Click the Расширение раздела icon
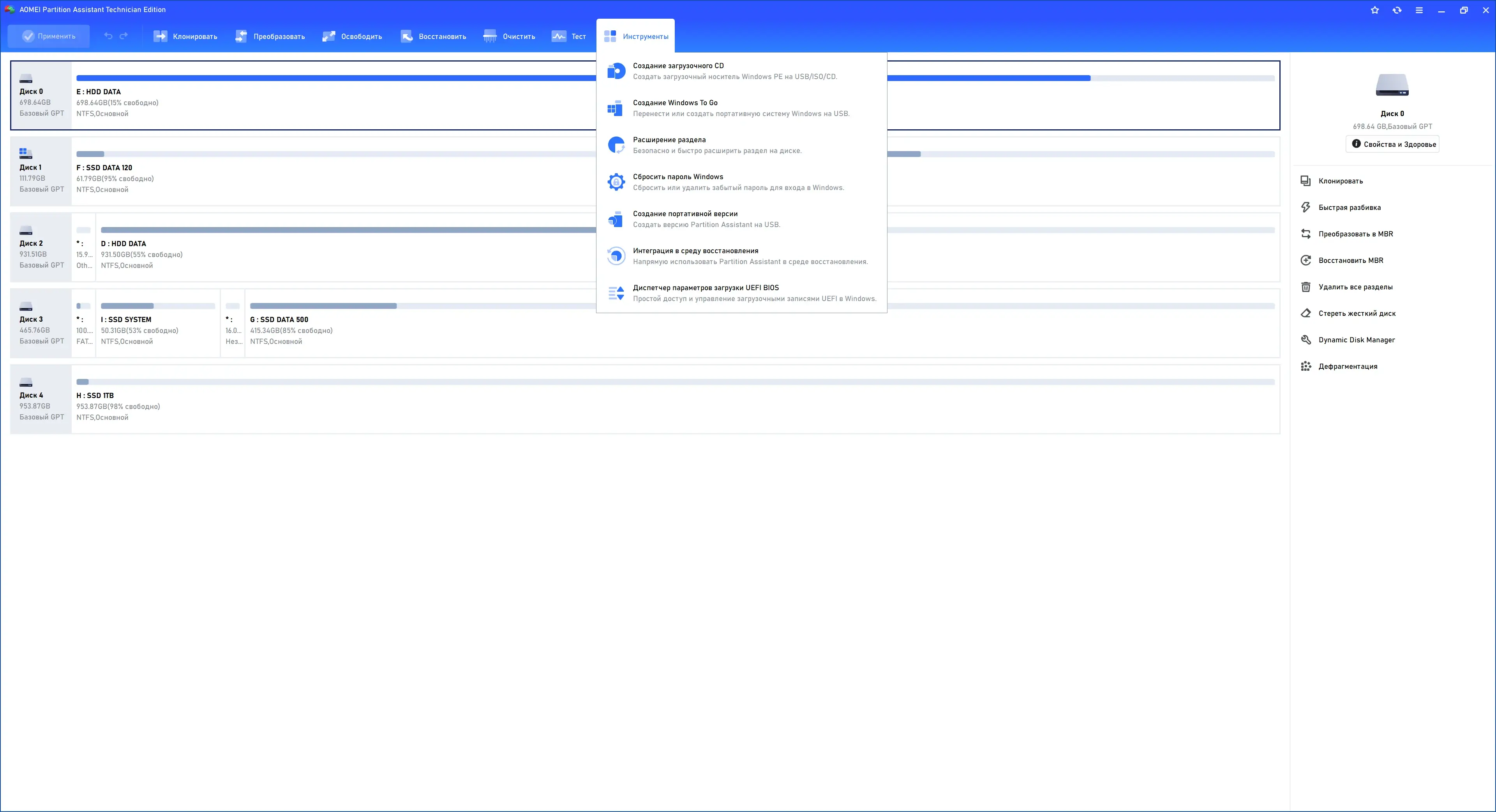The width and height of the screenshot is (1496, 812). tap(616, 144)
